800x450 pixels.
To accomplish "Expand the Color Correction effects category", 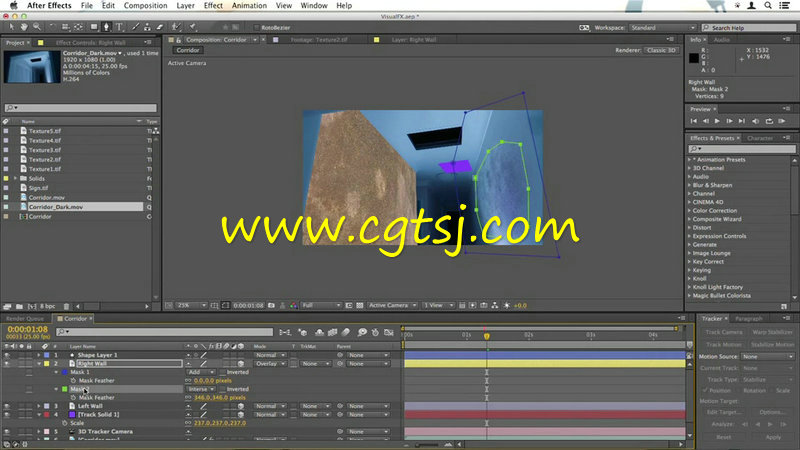I will pyautogui.click(x=690, y=211).
